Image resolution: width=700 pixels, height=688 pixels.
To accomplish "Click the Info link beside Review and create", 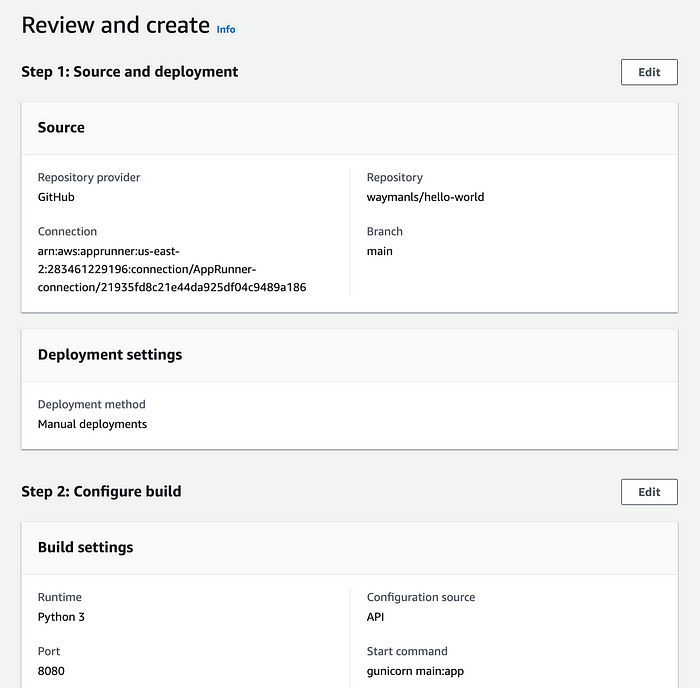I will pyautogui.click(x=226, y=29).
